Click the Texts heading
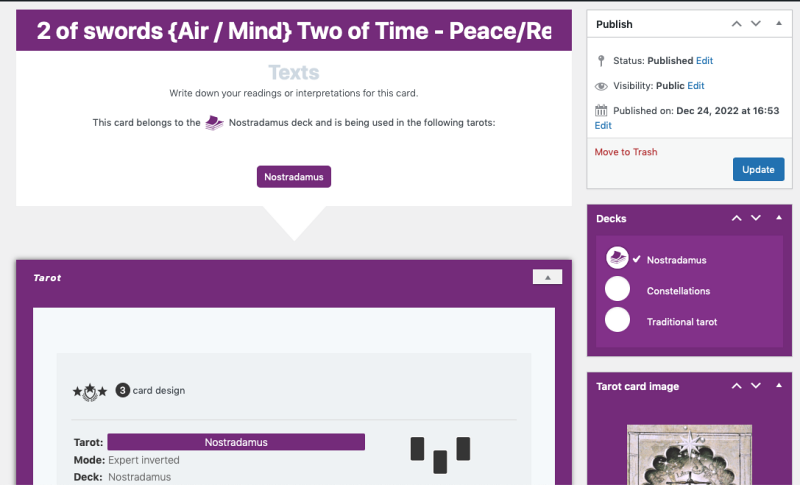Screen dimensions: 800x485 tap(294, 72)
